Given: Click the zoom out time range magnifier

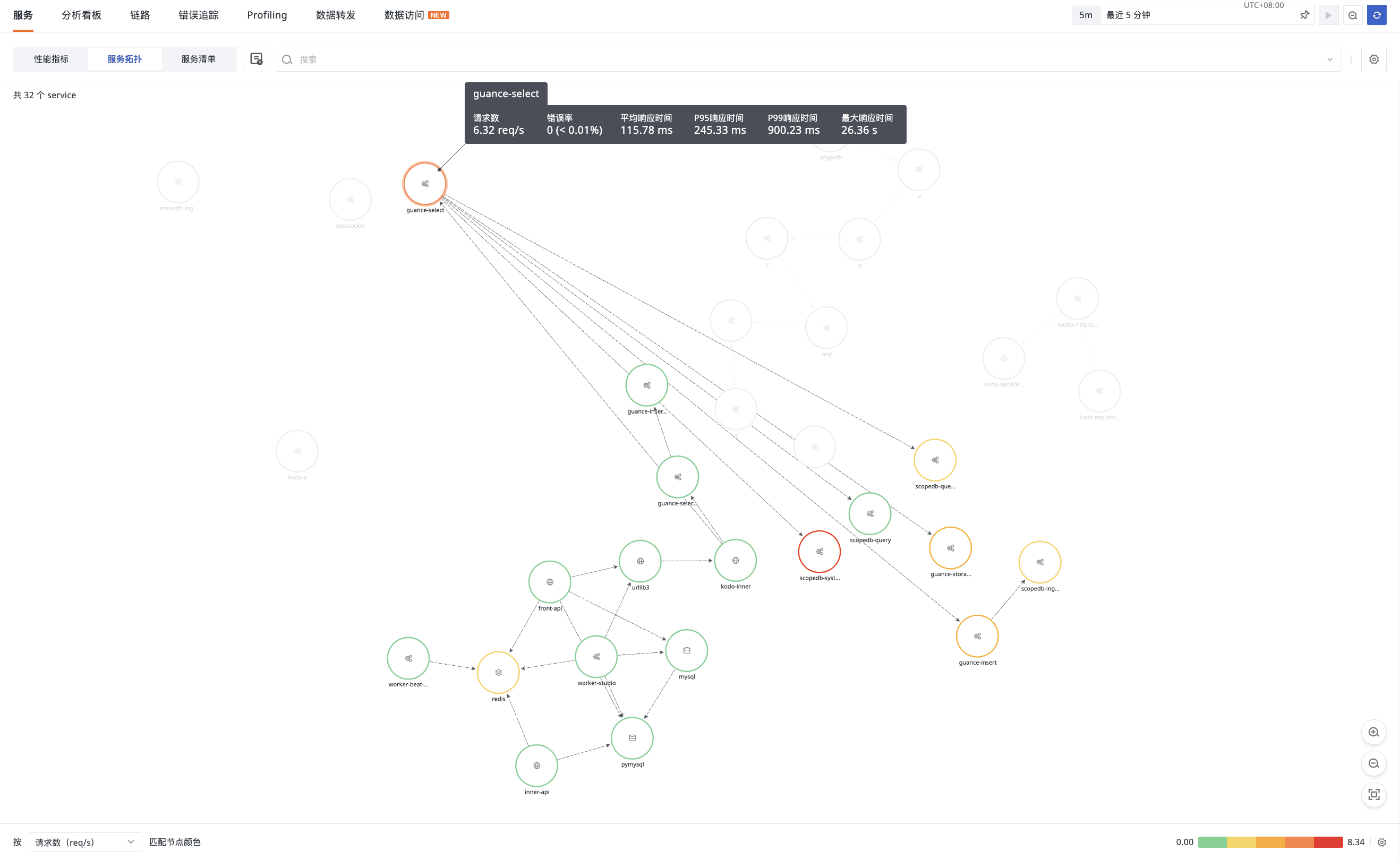Looking at the screenshot, I should point(1353,15).
